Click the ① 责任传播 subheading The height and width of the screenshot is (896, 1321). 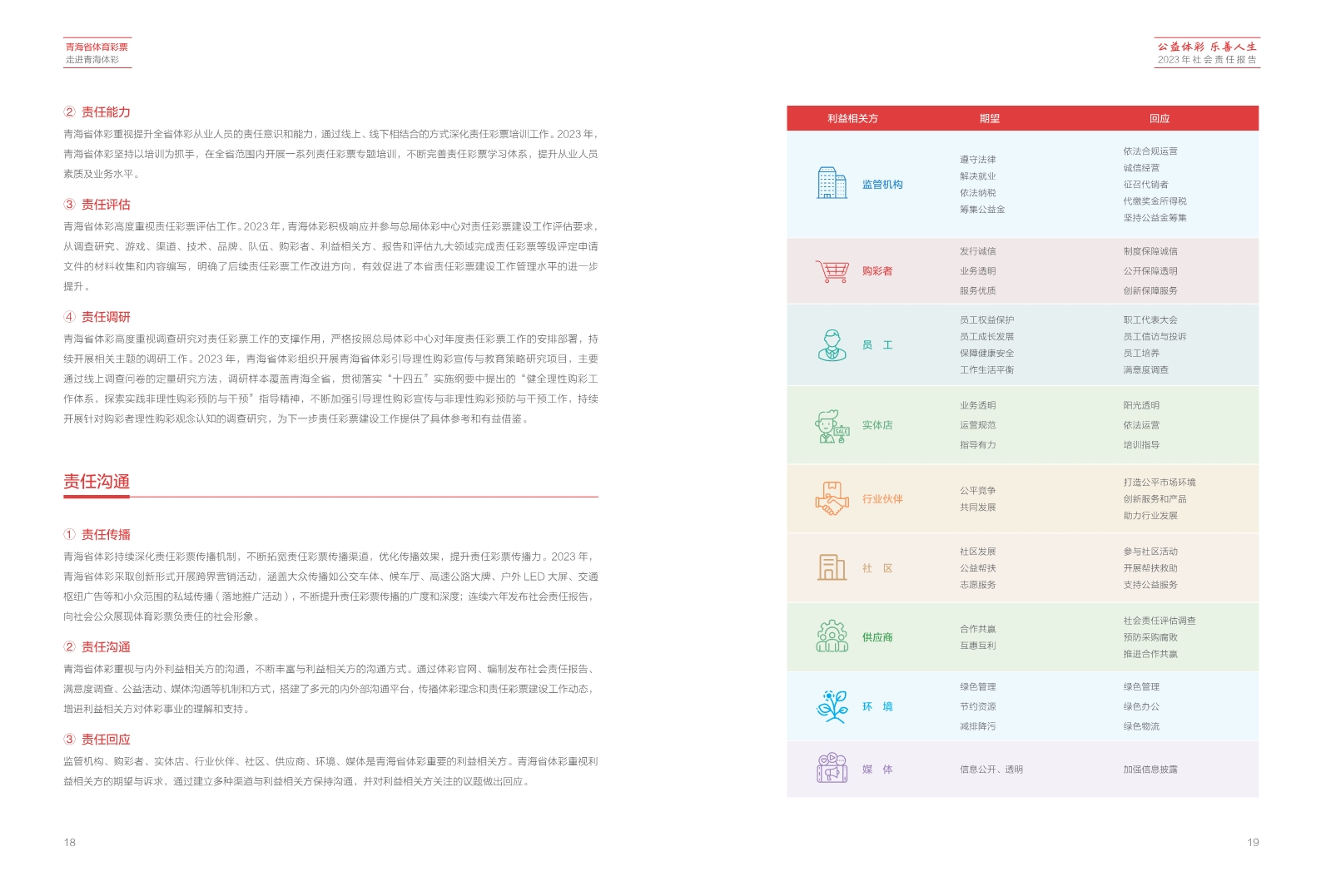pyautogui.click(x=97, y=535)
